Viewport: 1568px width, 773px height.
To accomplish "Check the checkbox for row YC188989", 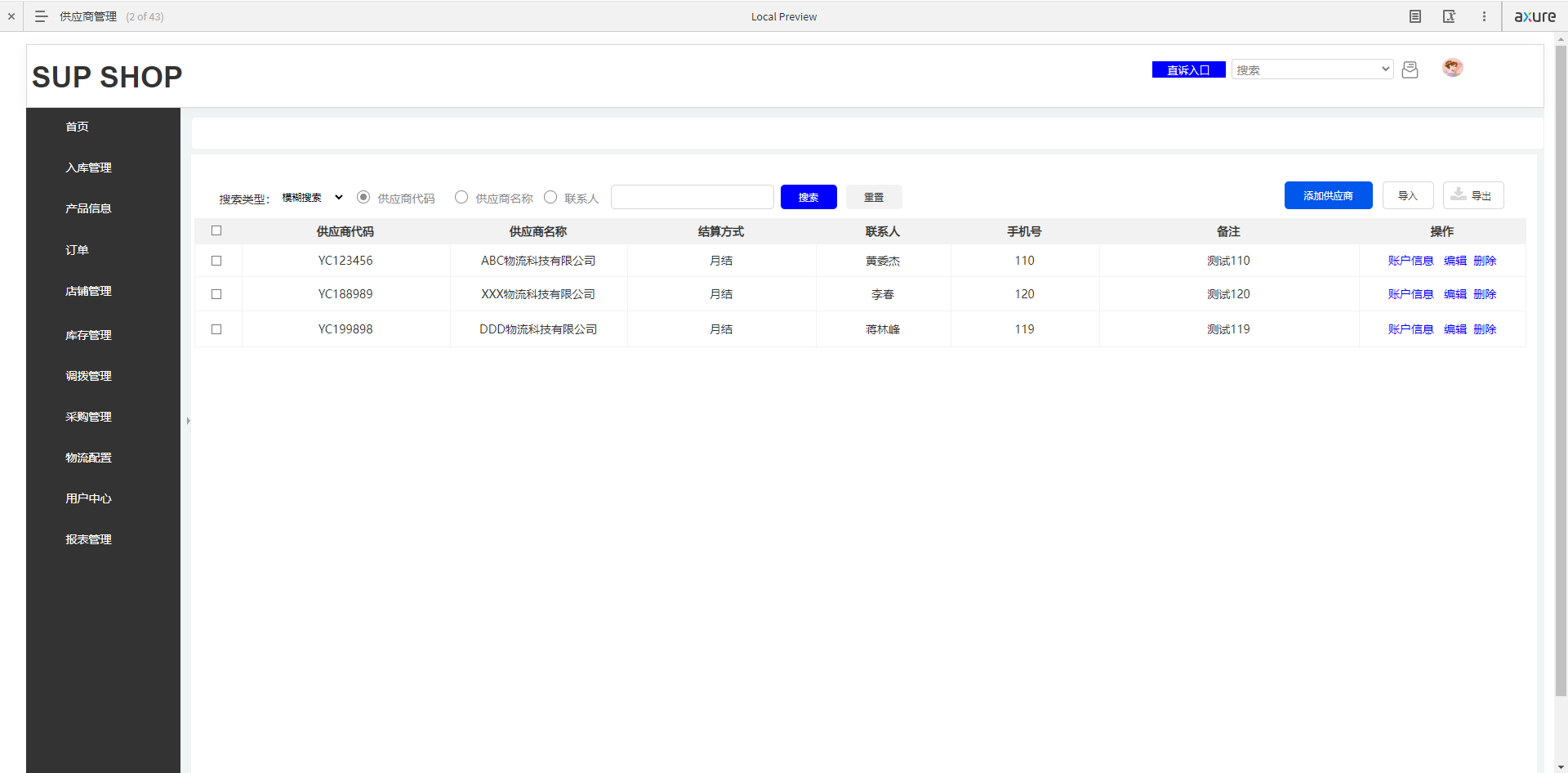I will [216, 294].
